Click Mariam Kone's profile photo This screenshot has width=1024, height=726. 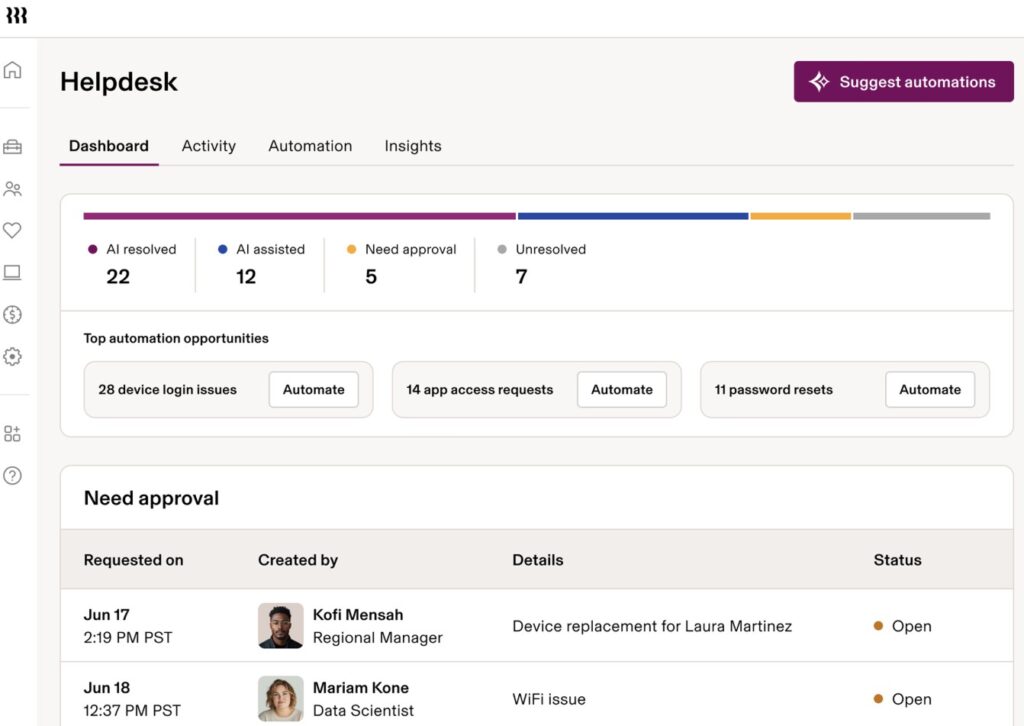(281, 699)
